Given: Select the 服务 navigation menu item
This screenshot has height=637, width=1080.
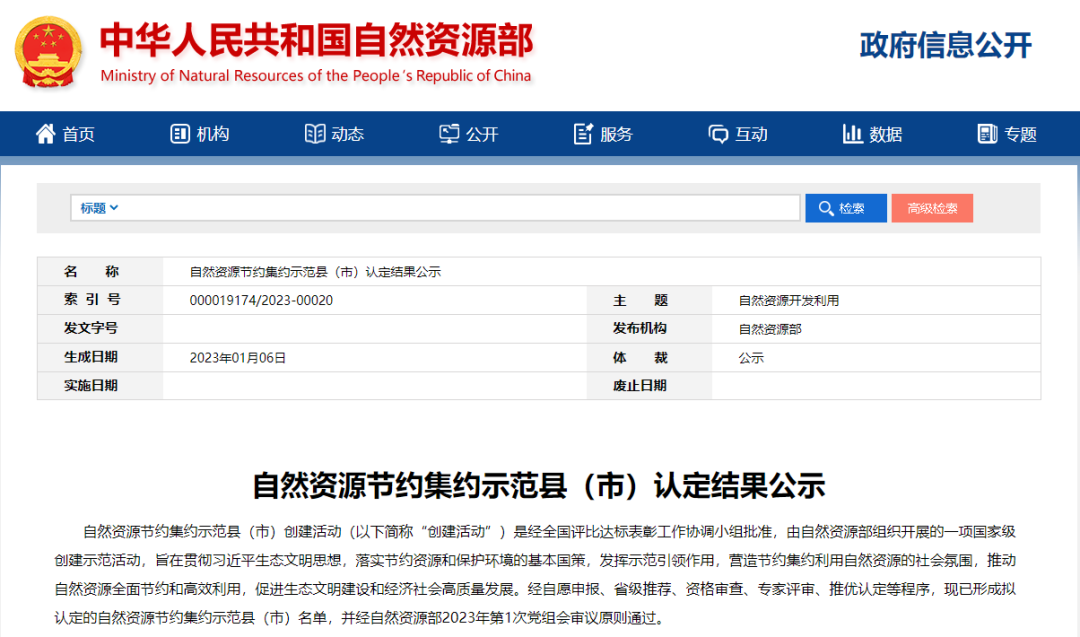Looking at the screenshot, I should pos(616,134).
